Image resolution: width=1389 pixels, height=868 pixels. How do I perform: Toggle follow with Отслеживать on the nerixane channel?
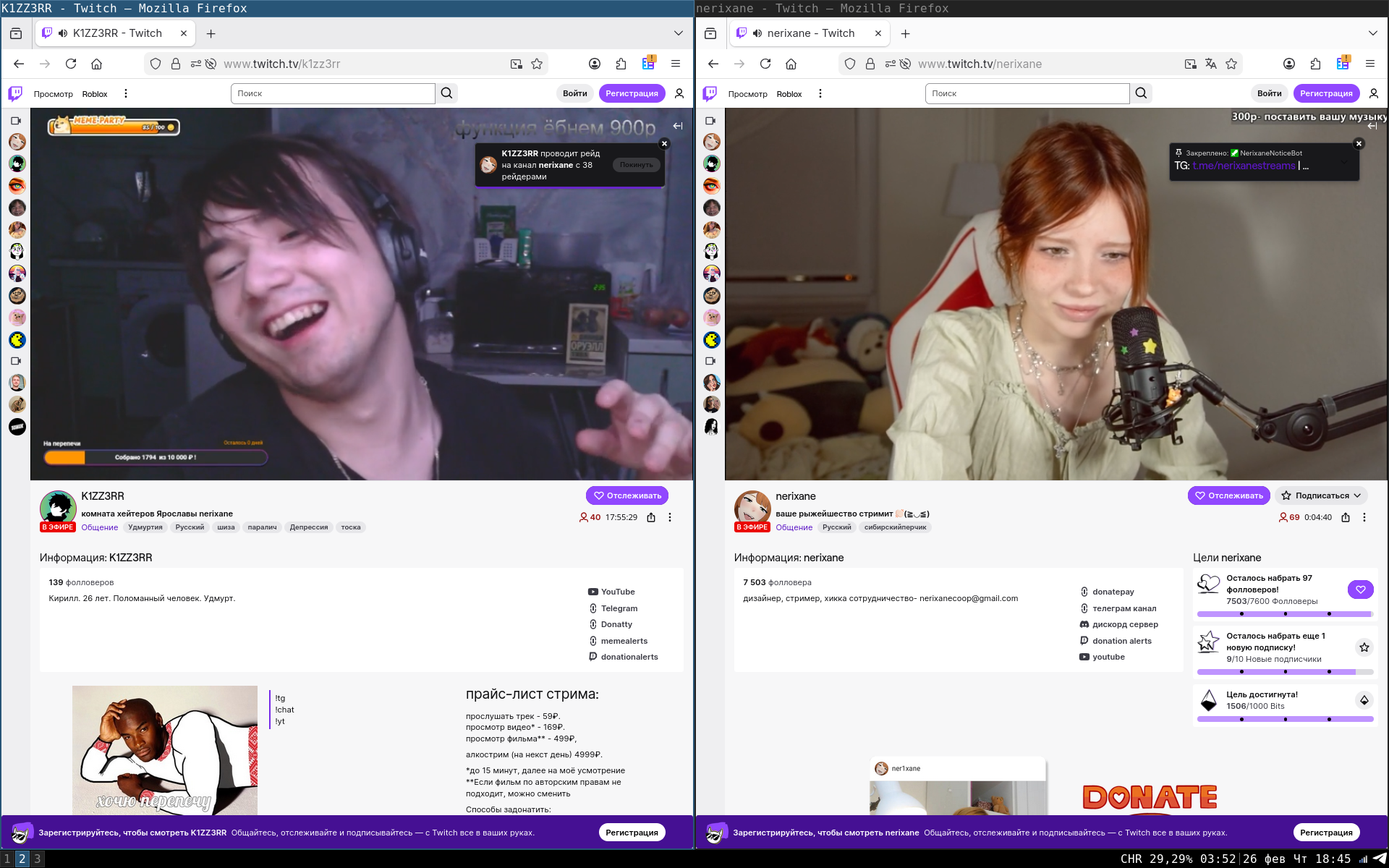(1228, 495)
